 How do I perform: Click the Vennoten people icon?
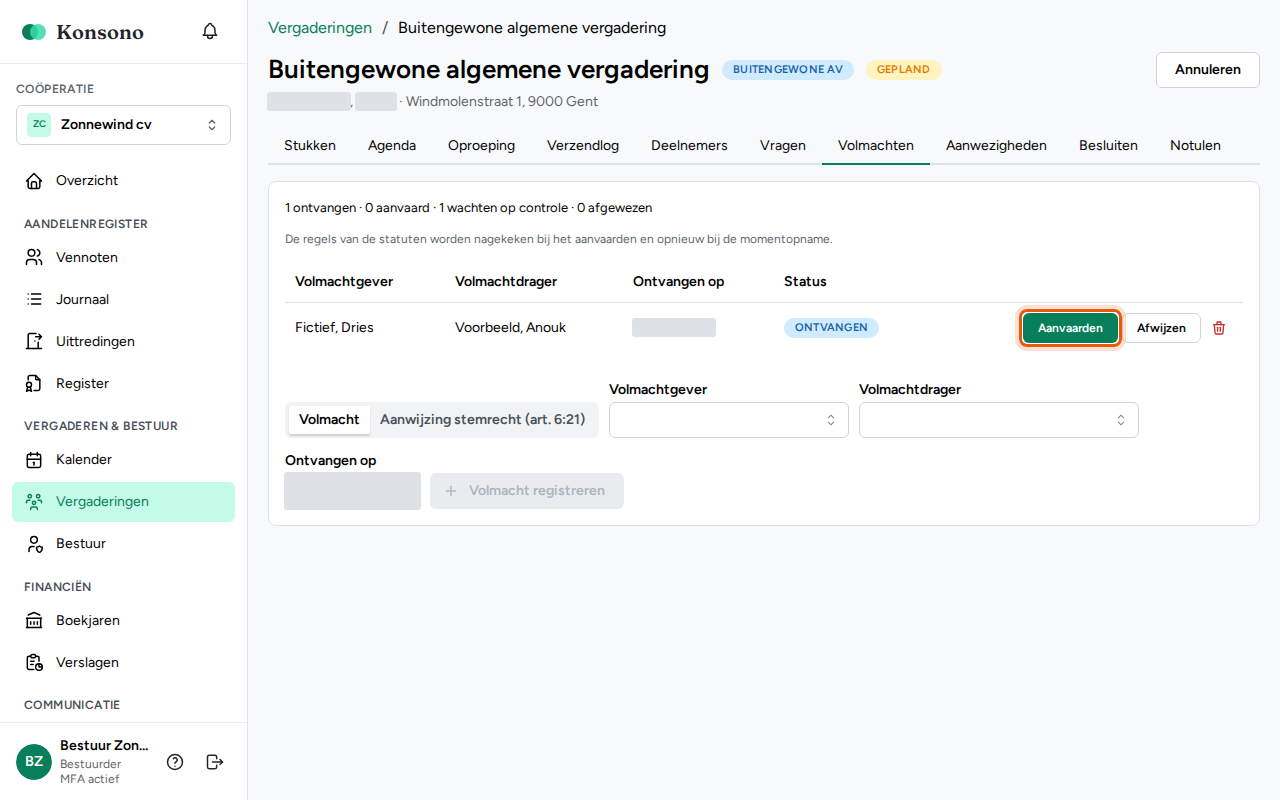click(x=34, y=258)
